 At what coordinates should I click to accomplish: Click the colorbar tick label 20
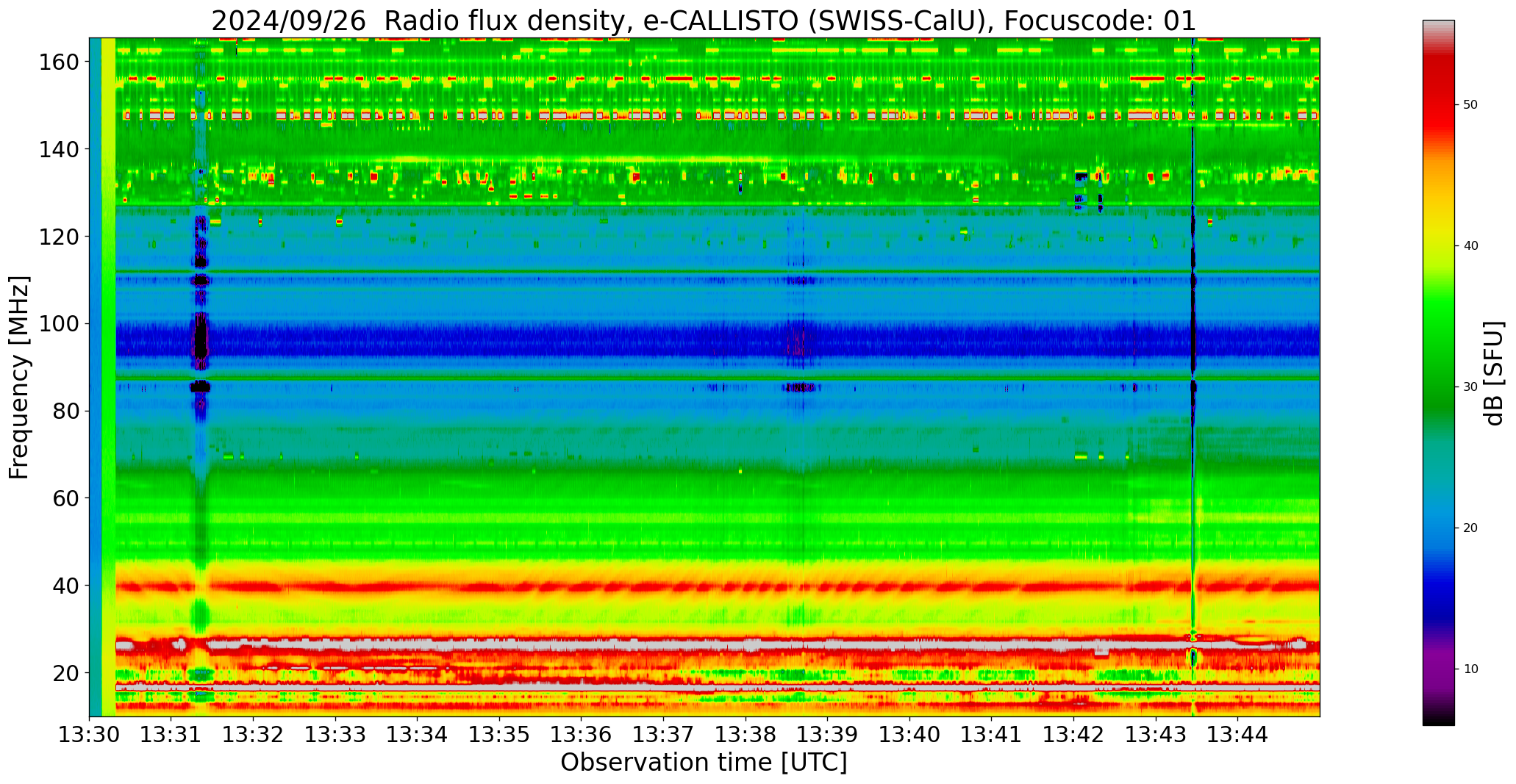[x=1470, y=528]
